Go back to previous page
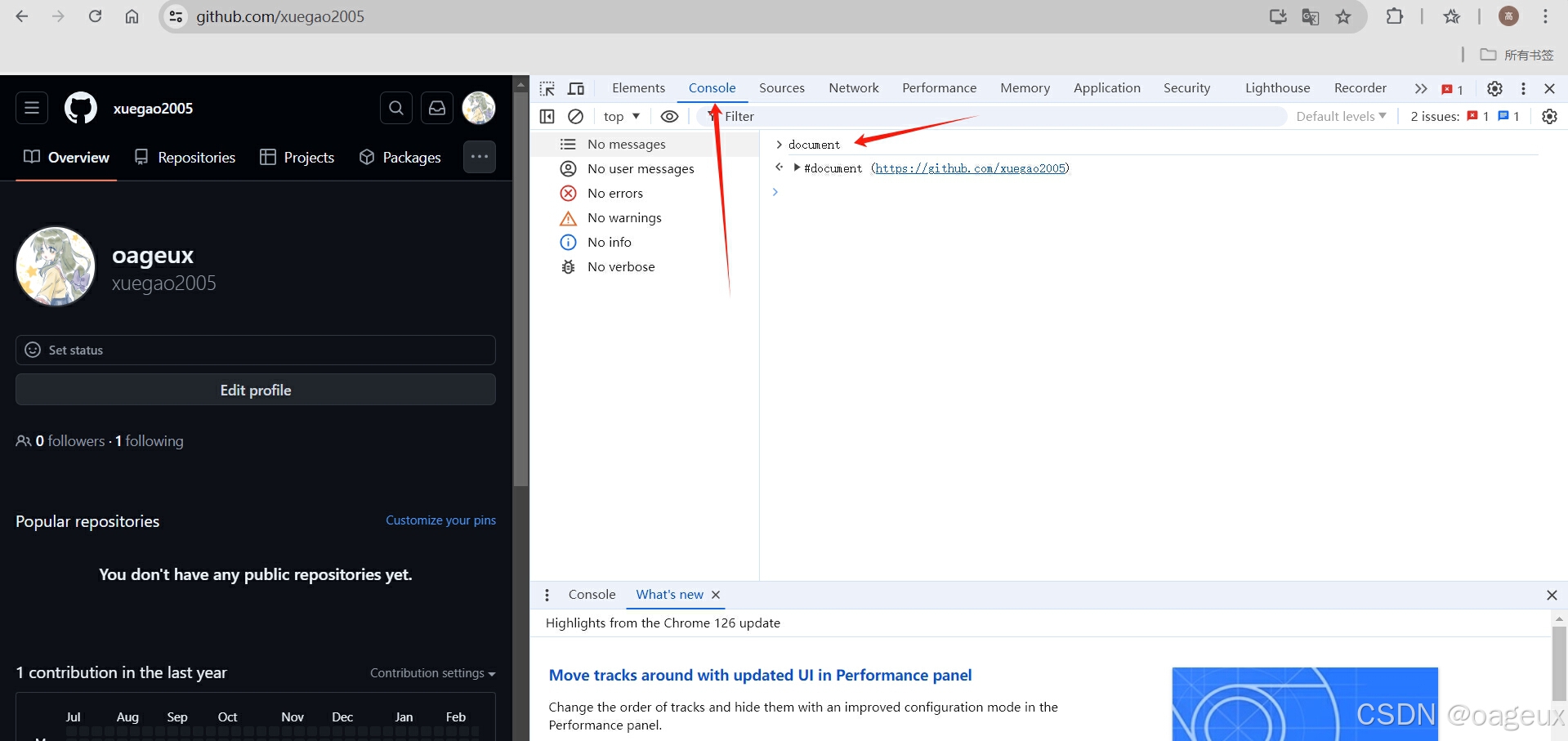 pos(22,16)
